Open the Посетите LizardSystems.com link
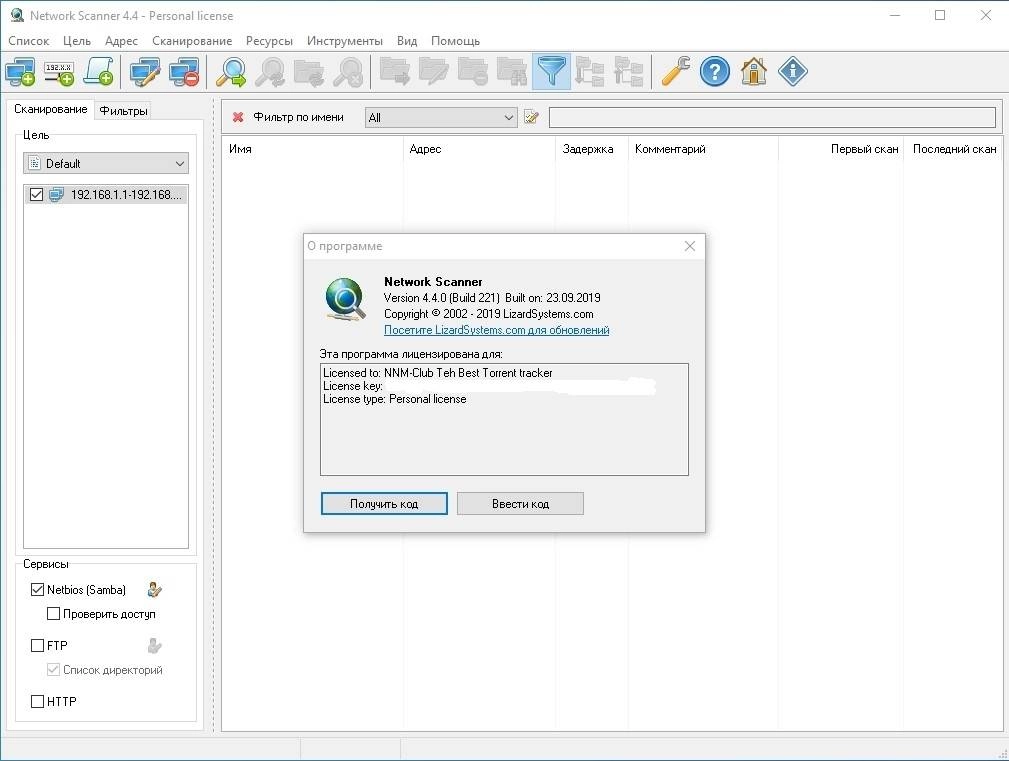The width and height of the screenshot is (1009, 761). click(x=497, y=330)
